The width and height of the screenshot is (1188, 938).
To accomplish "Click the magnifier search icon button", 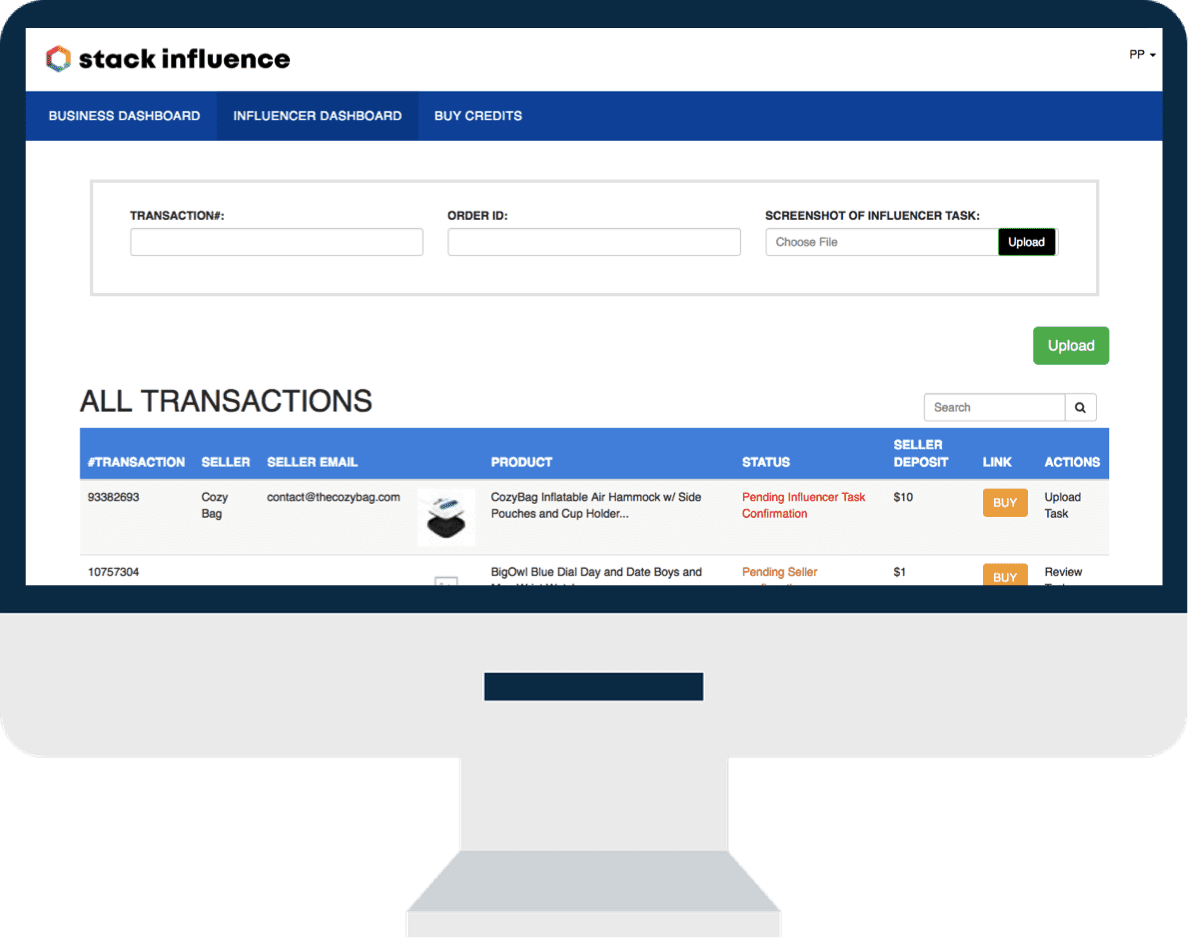I will point(1080,407).
